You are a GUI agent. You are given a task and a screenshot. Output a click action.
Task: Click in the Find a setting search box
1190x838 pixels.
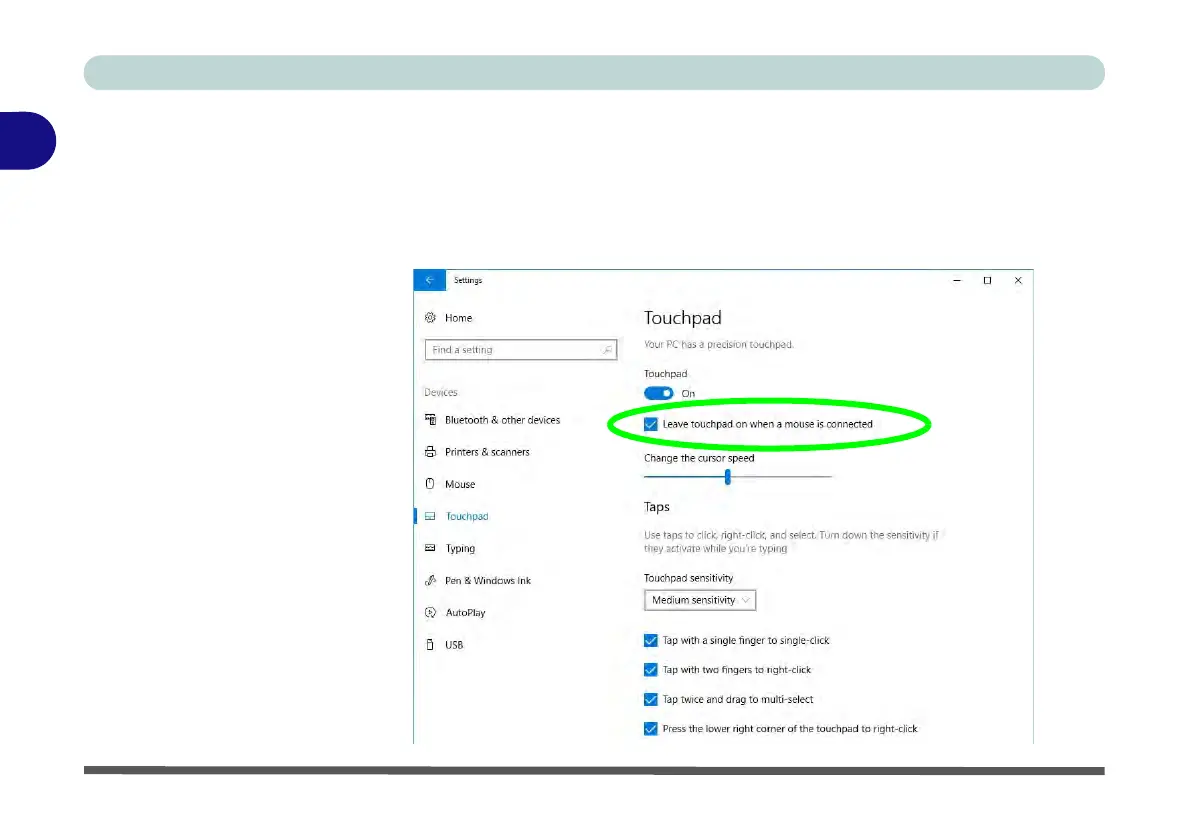521,350
